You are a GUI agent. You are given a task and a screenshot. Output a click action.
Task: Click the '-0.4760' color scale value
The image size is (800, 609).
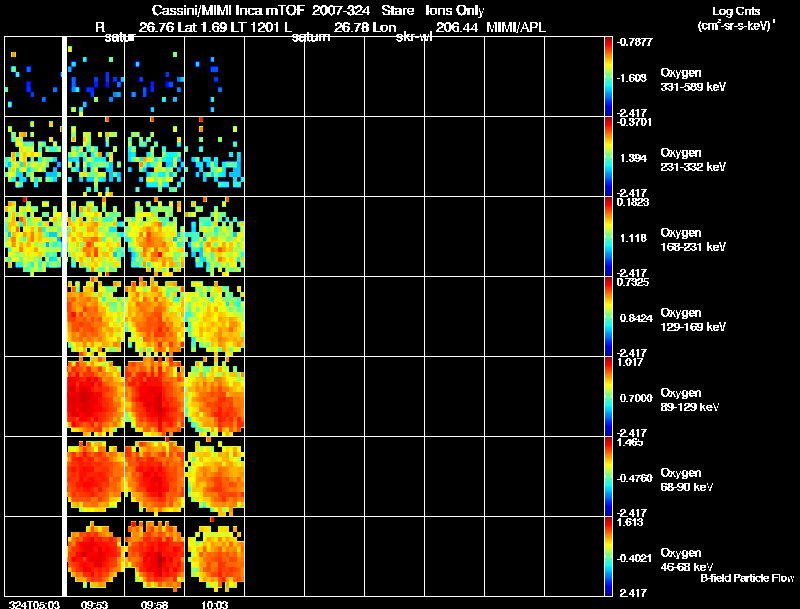pos(634,478)
